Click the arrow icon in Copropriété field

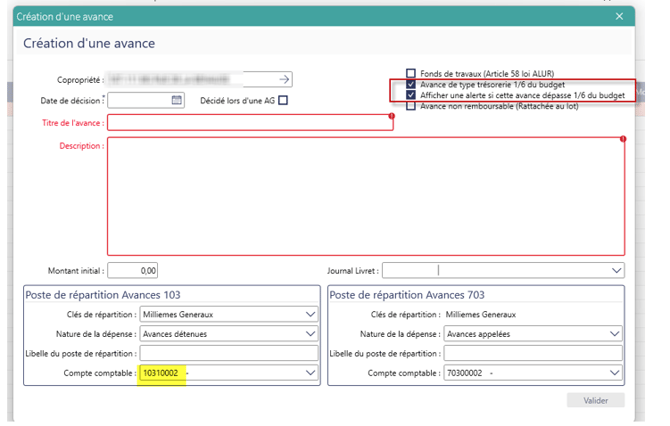(x=284, y=79)
